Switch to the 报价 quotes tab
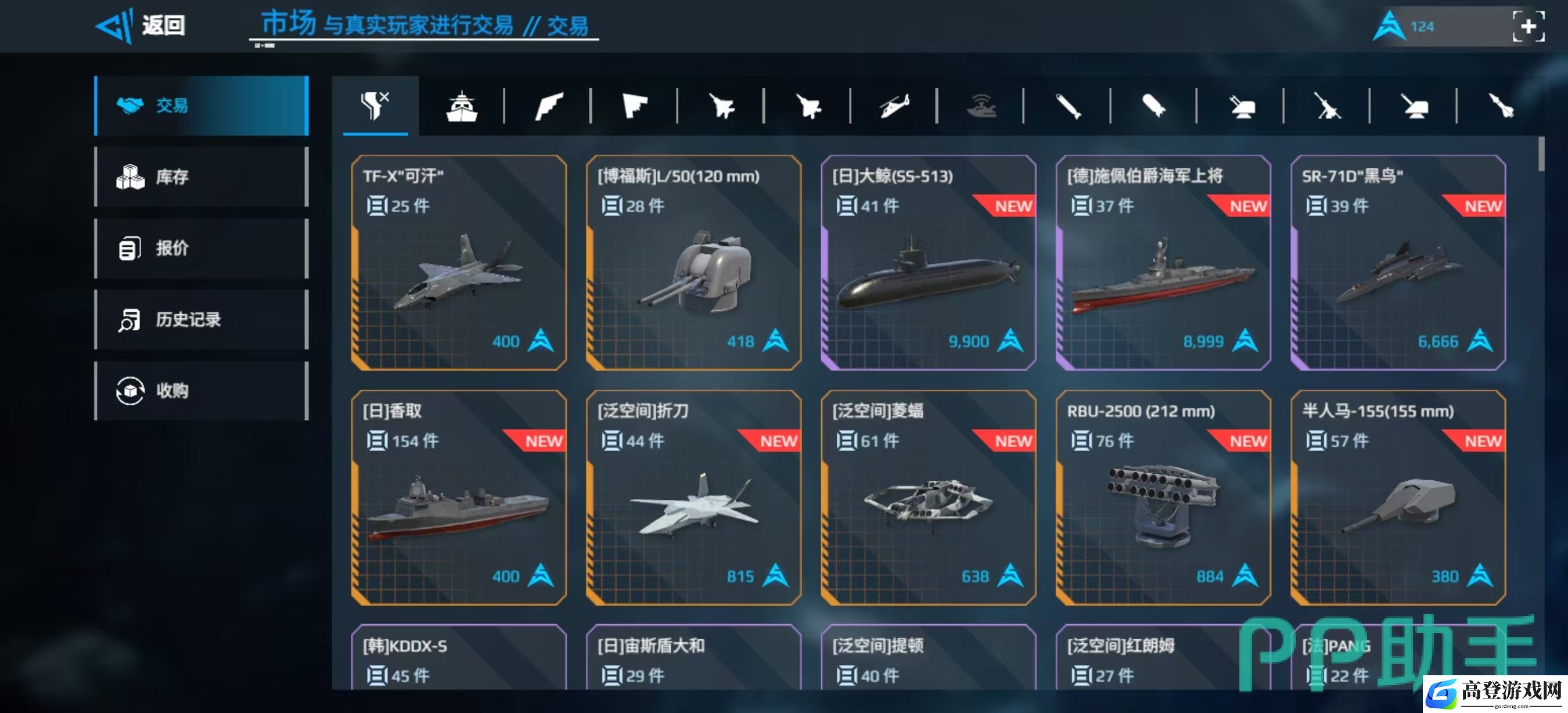Viewport: 1568px width, 713px height. (202, 248)
